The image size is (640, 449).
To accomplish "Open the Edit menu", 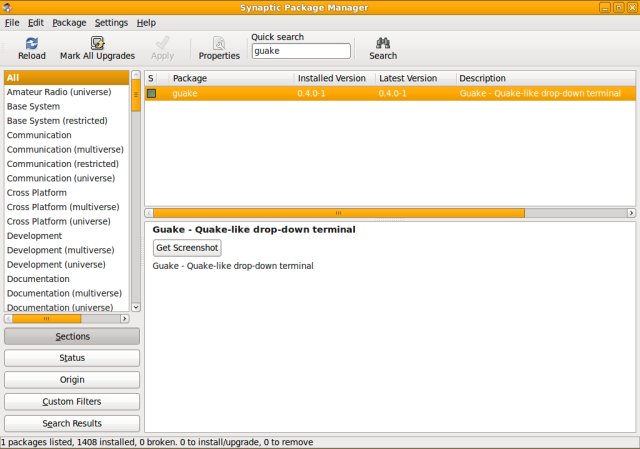I will [36, 23].
